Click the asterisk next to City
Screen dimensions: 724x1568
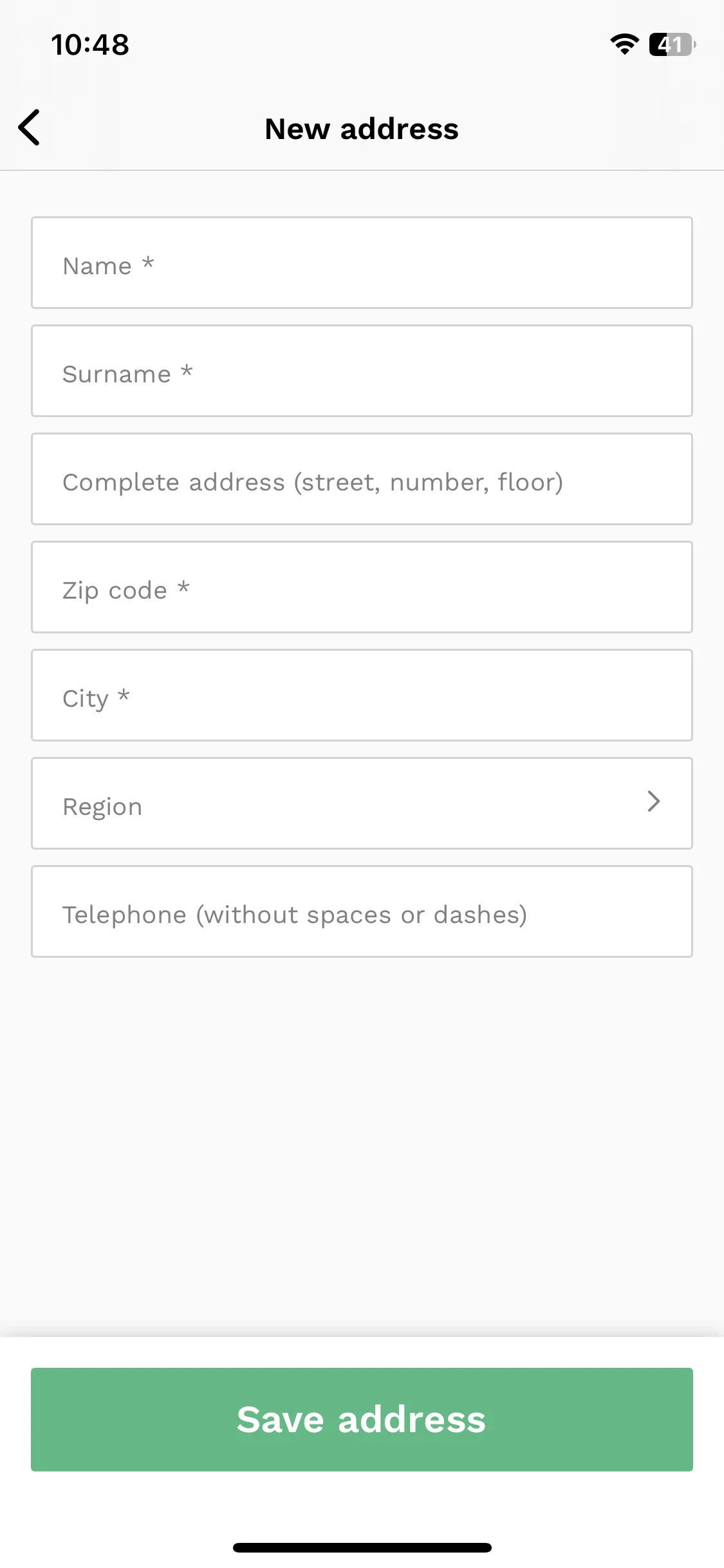[x=124, y=695]
